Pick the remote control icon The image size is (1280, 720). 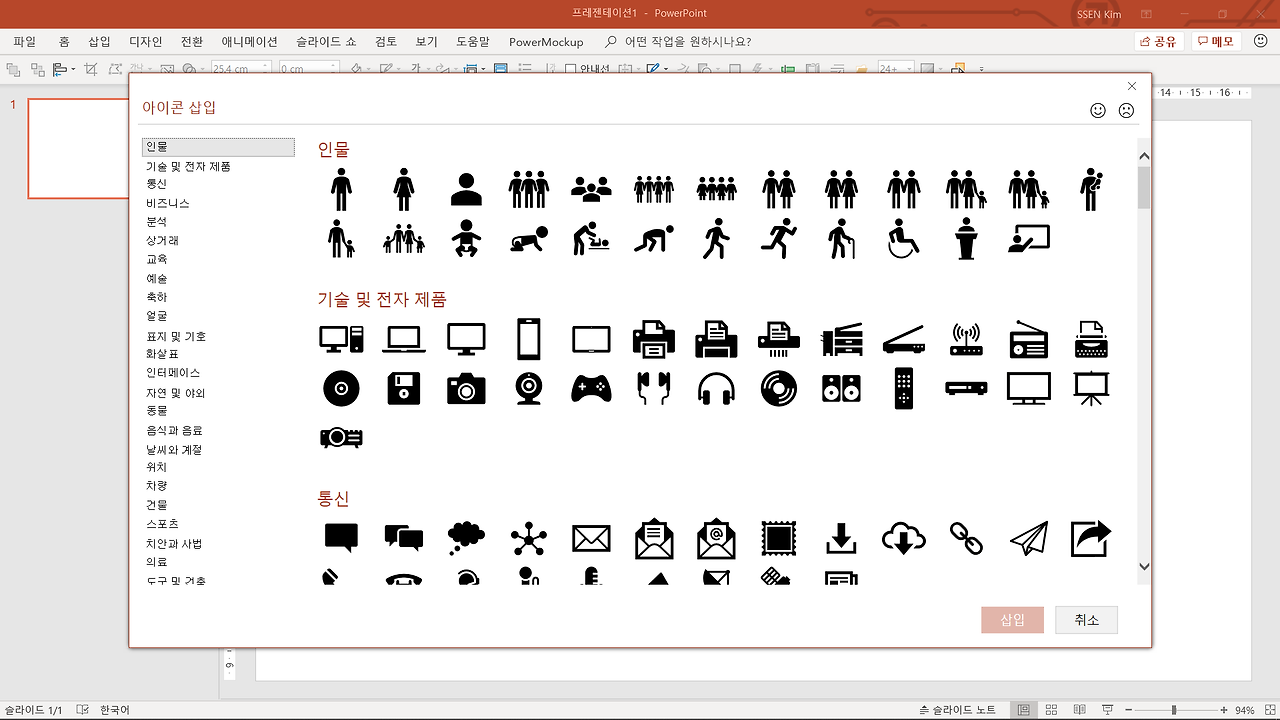click(x=903, y=388)
